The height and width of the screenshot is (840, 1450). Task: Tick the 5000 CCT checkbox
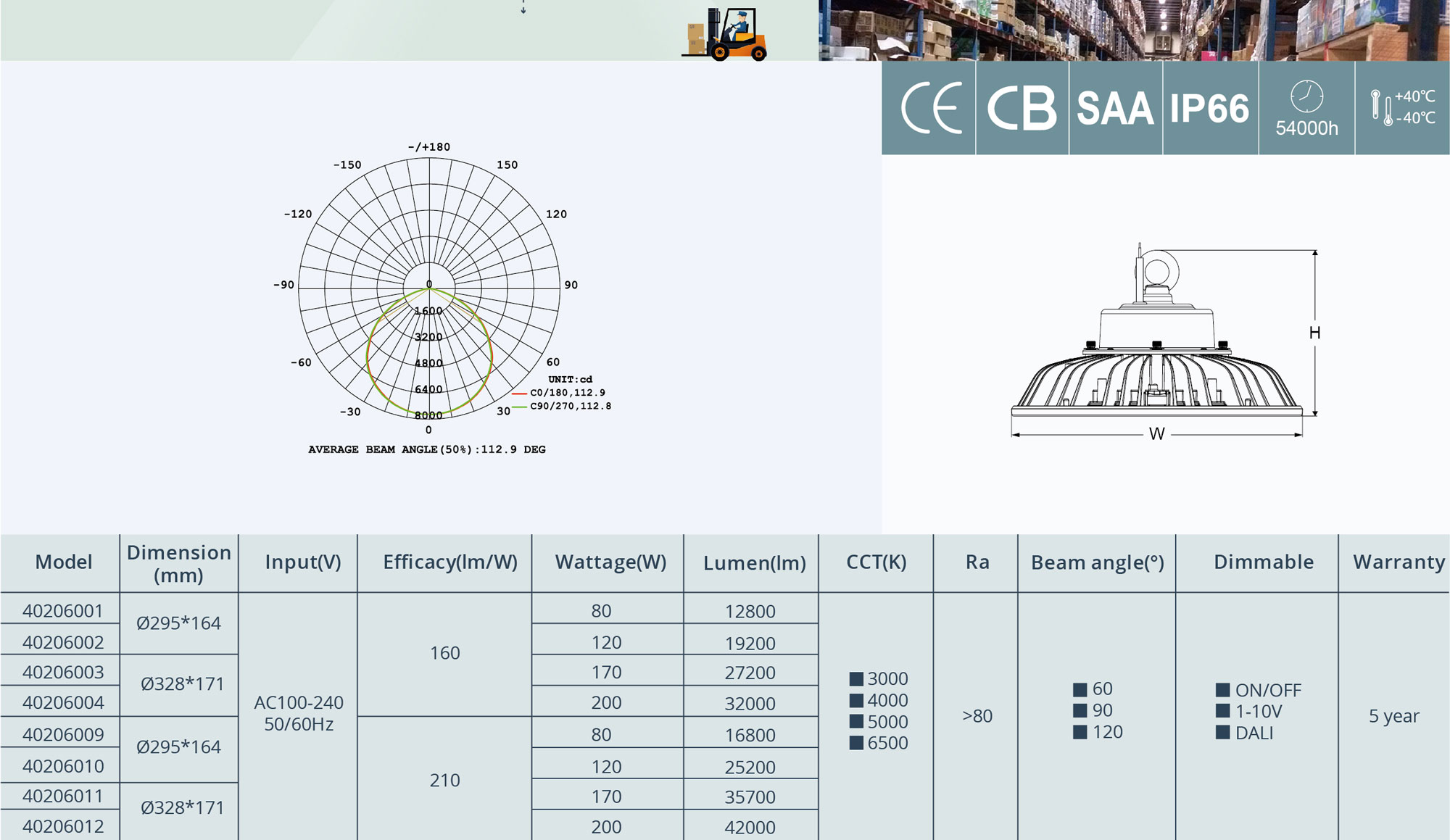(856, 721)
